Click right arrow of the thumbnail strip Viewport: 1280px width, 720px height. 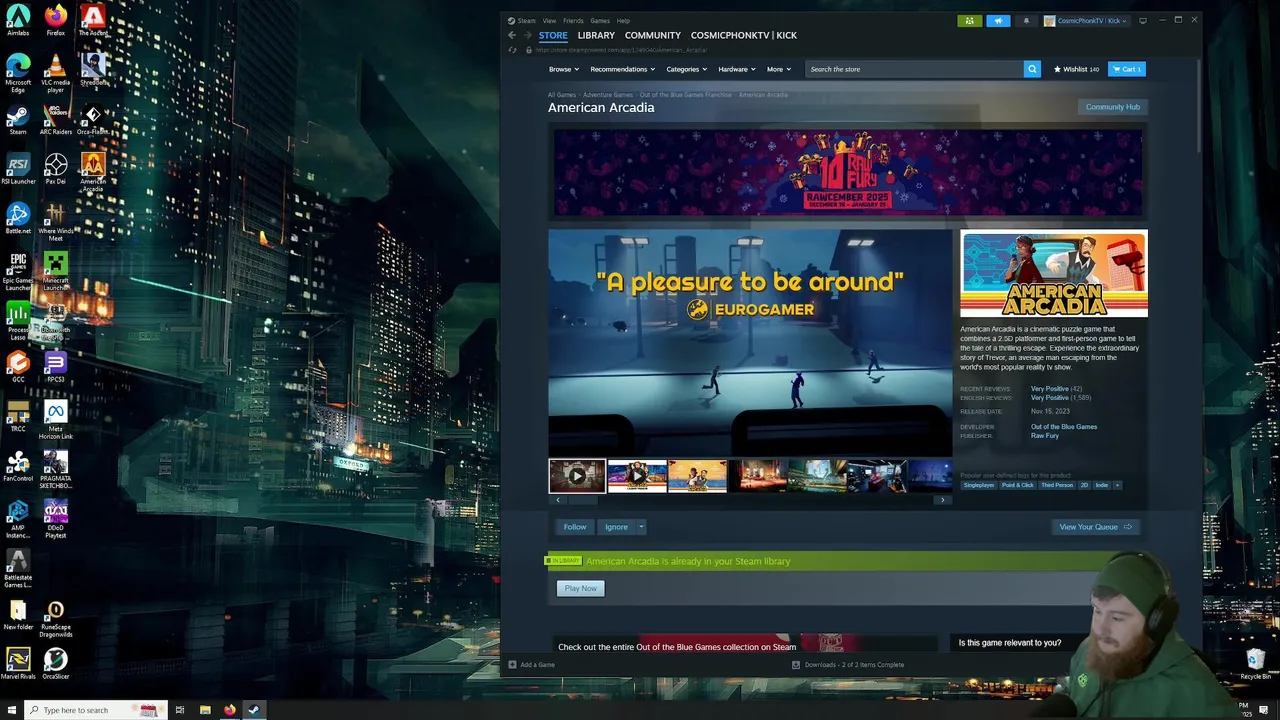(x=942, y=500)
